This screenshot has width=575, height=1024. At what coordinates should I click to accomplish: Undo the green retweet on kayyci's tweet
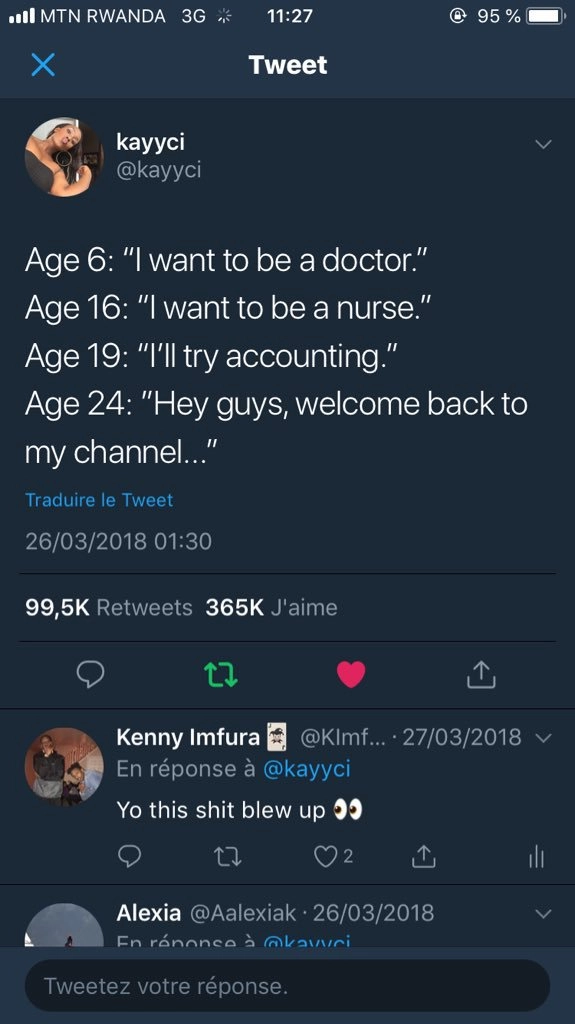coord(221,675)
